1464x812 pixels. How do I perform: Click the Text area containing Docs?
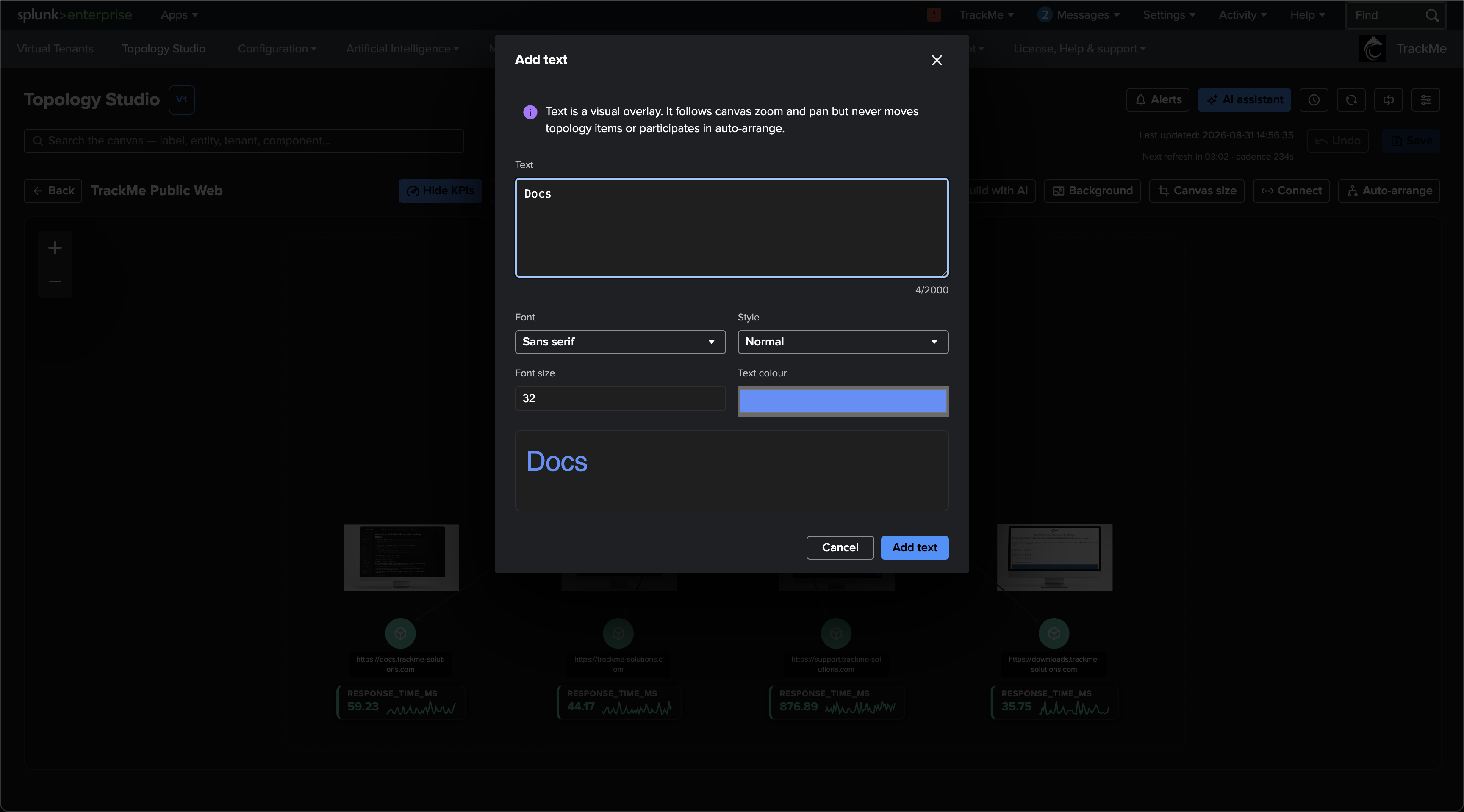(732, 228)
